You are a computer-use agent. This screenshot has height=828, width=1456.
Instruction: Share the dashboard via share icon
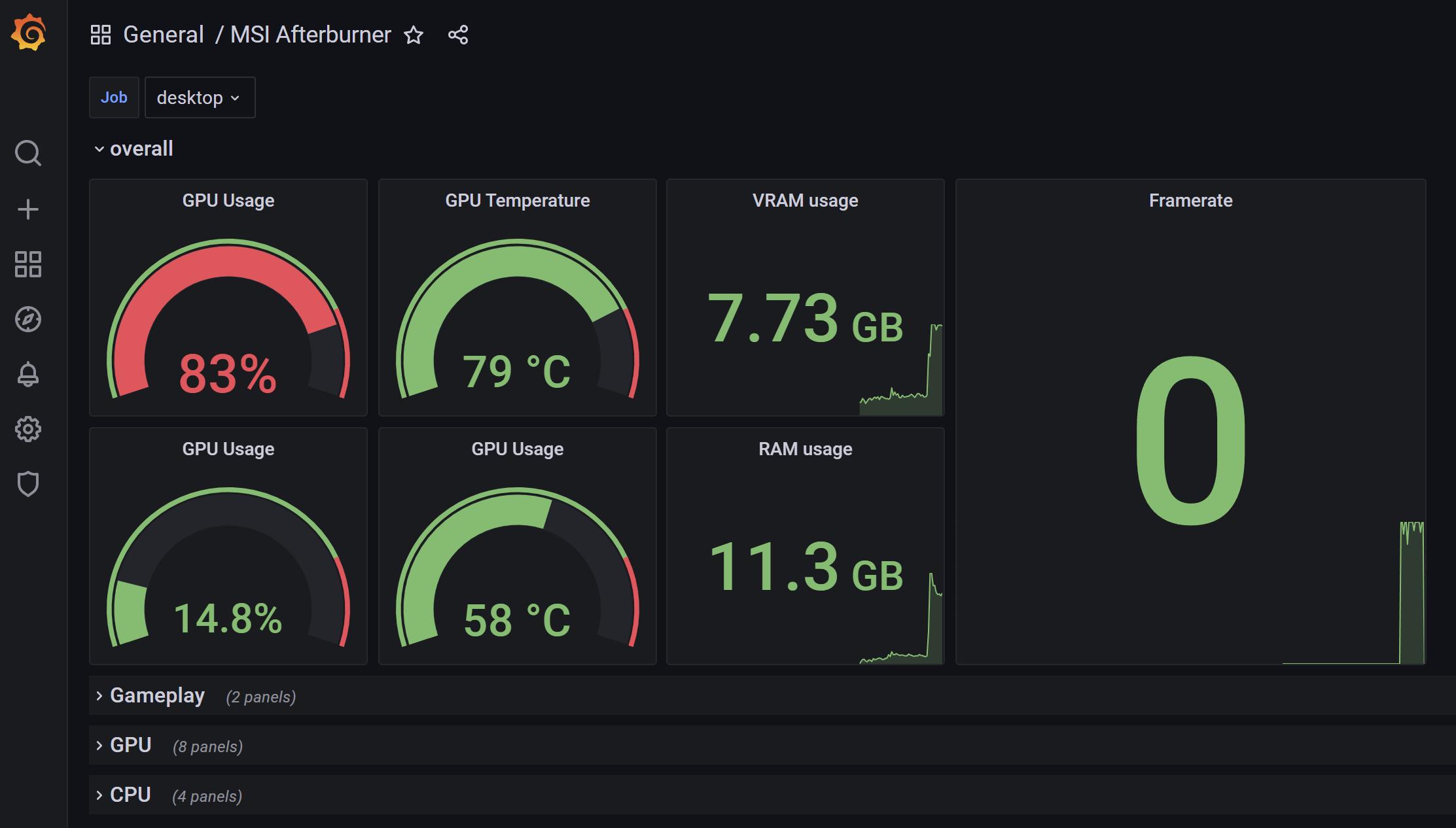point(458,35)
